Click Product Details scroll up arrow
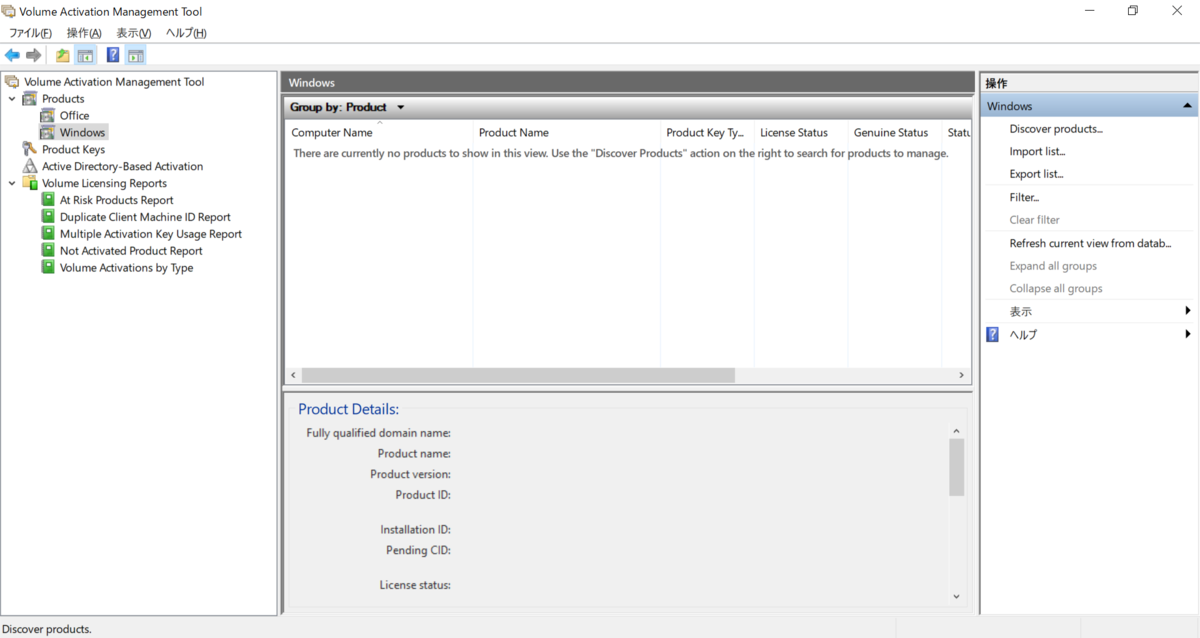The image size is (1200, 638). click(957, 431)
